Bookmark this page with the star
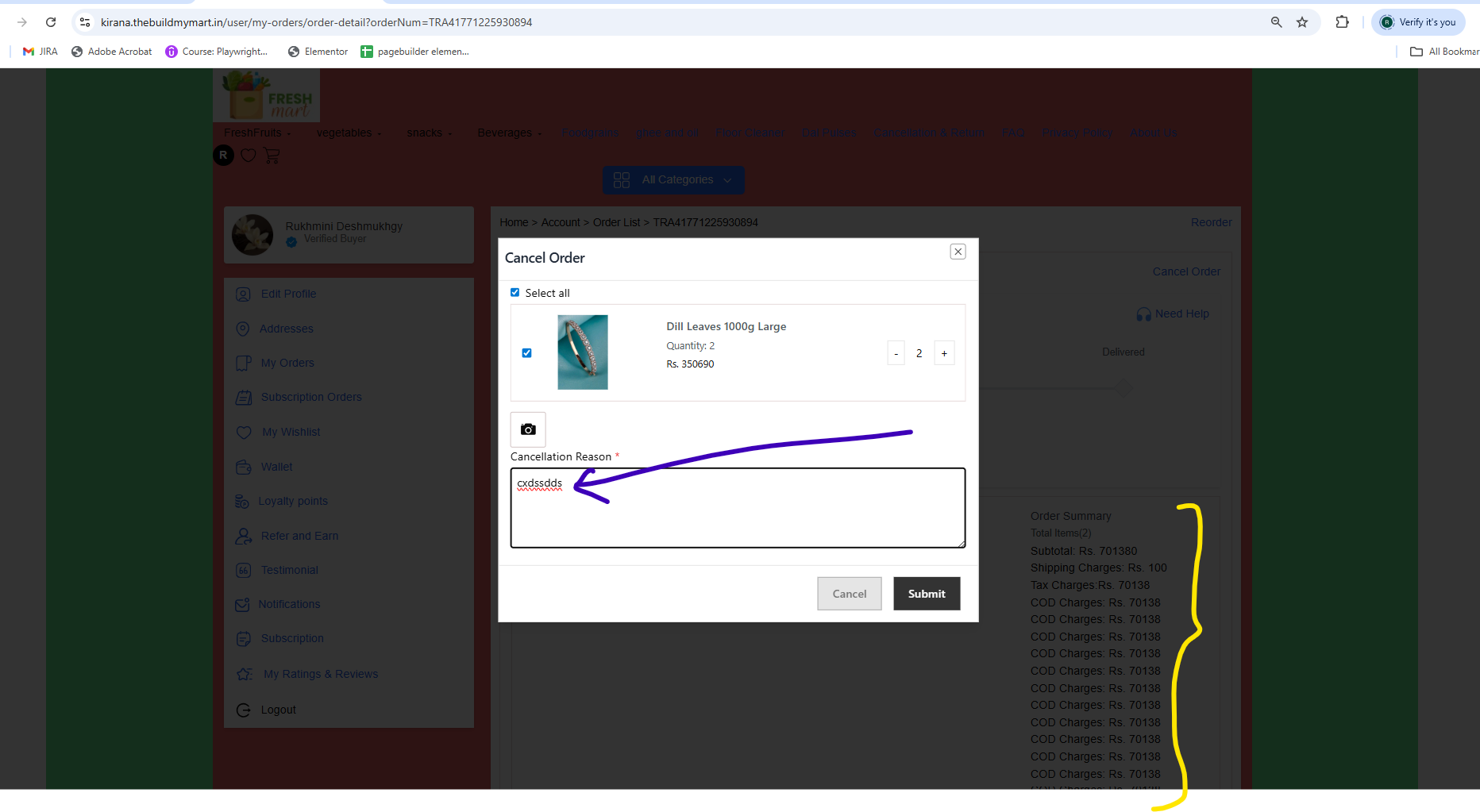This screenshot has height=812, width=1480. (x=1302, y=22)
